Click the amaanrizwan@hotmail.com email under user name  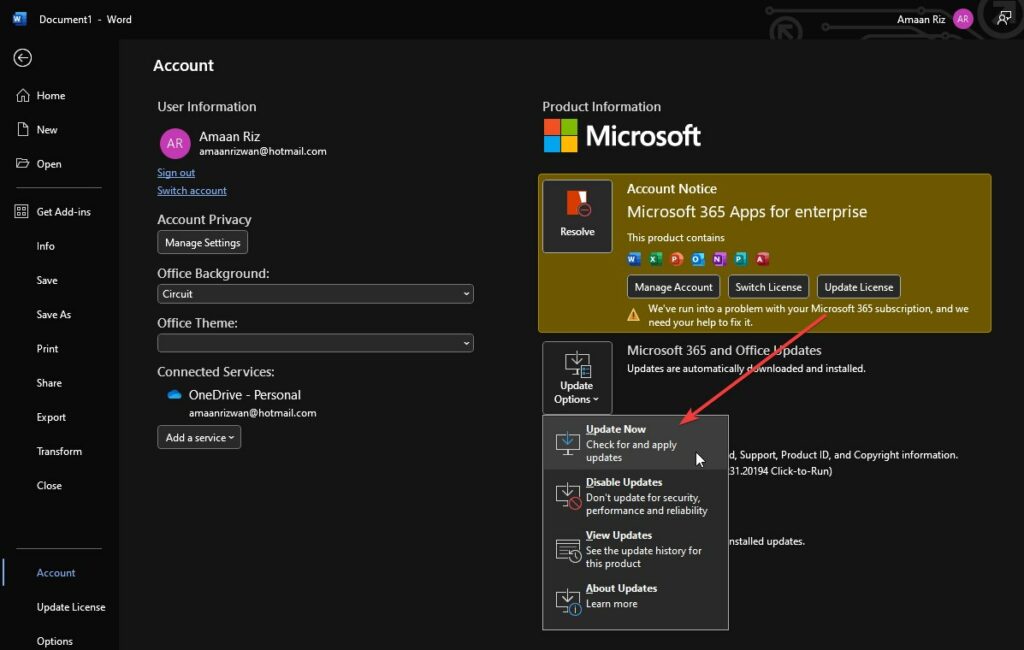[263, 152]
